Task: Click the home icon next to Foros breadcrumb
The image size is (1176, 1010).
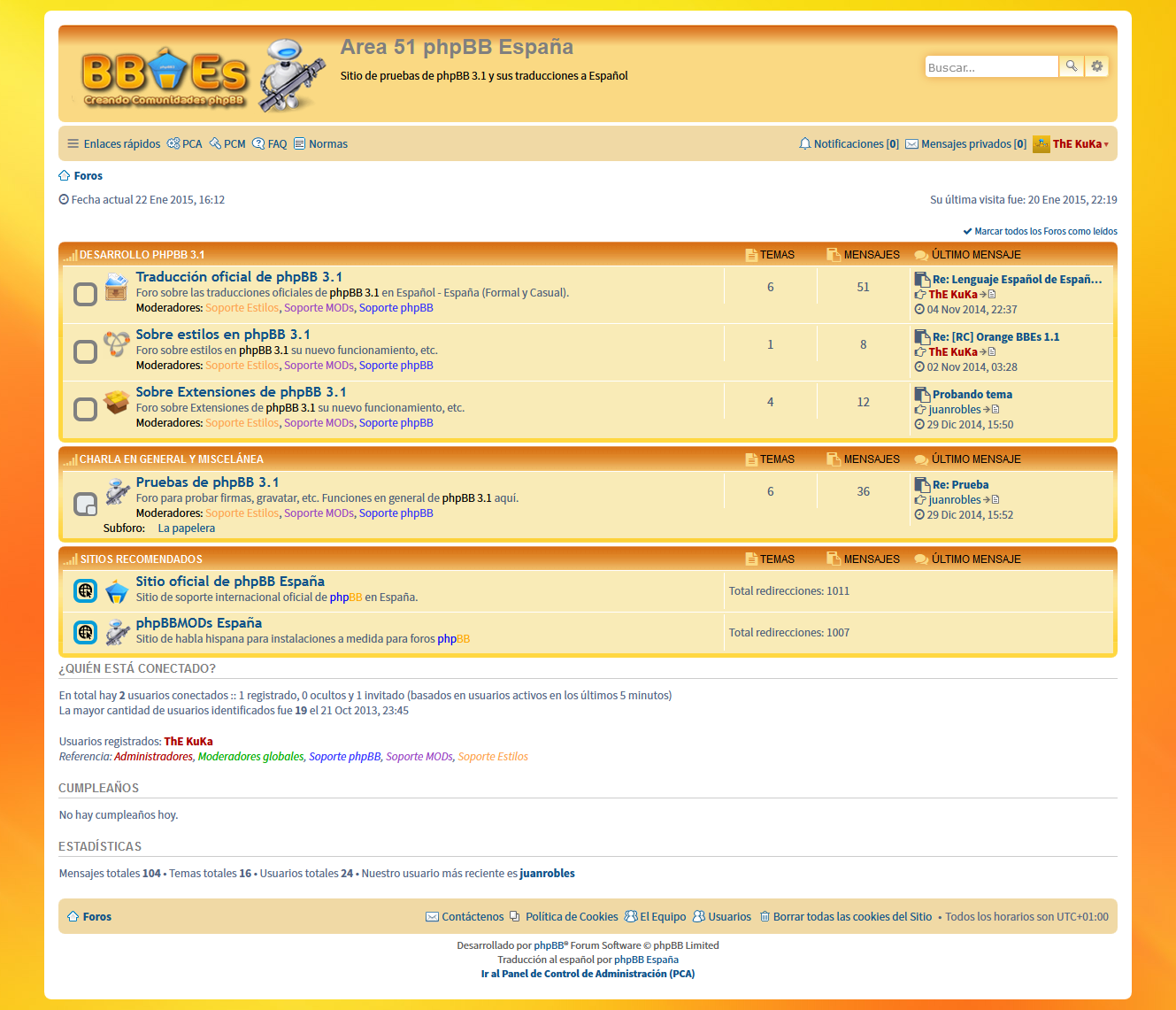Action: [x=63, y=175]
